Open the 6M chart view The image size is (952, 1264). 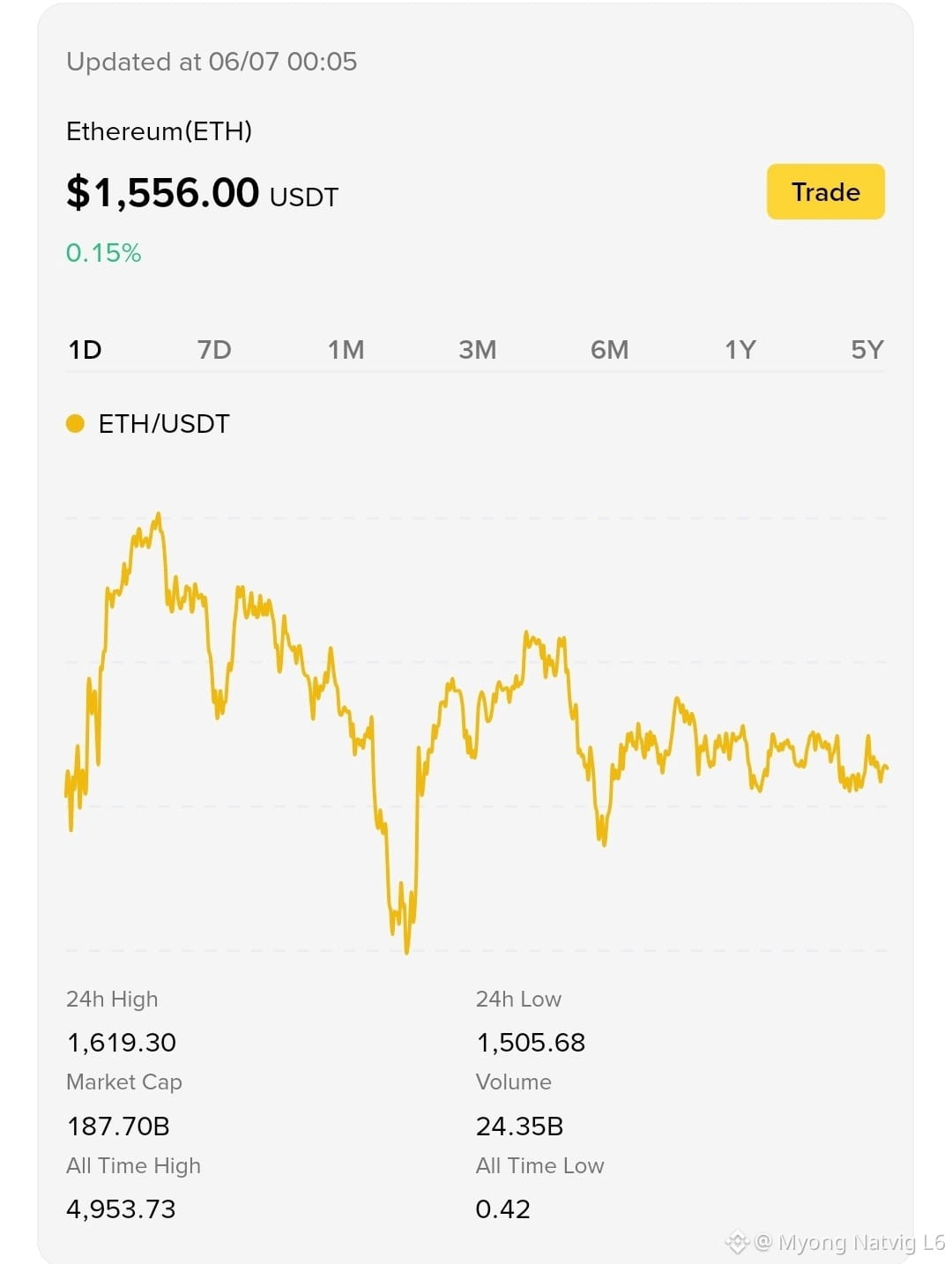(x=609, y=350)
